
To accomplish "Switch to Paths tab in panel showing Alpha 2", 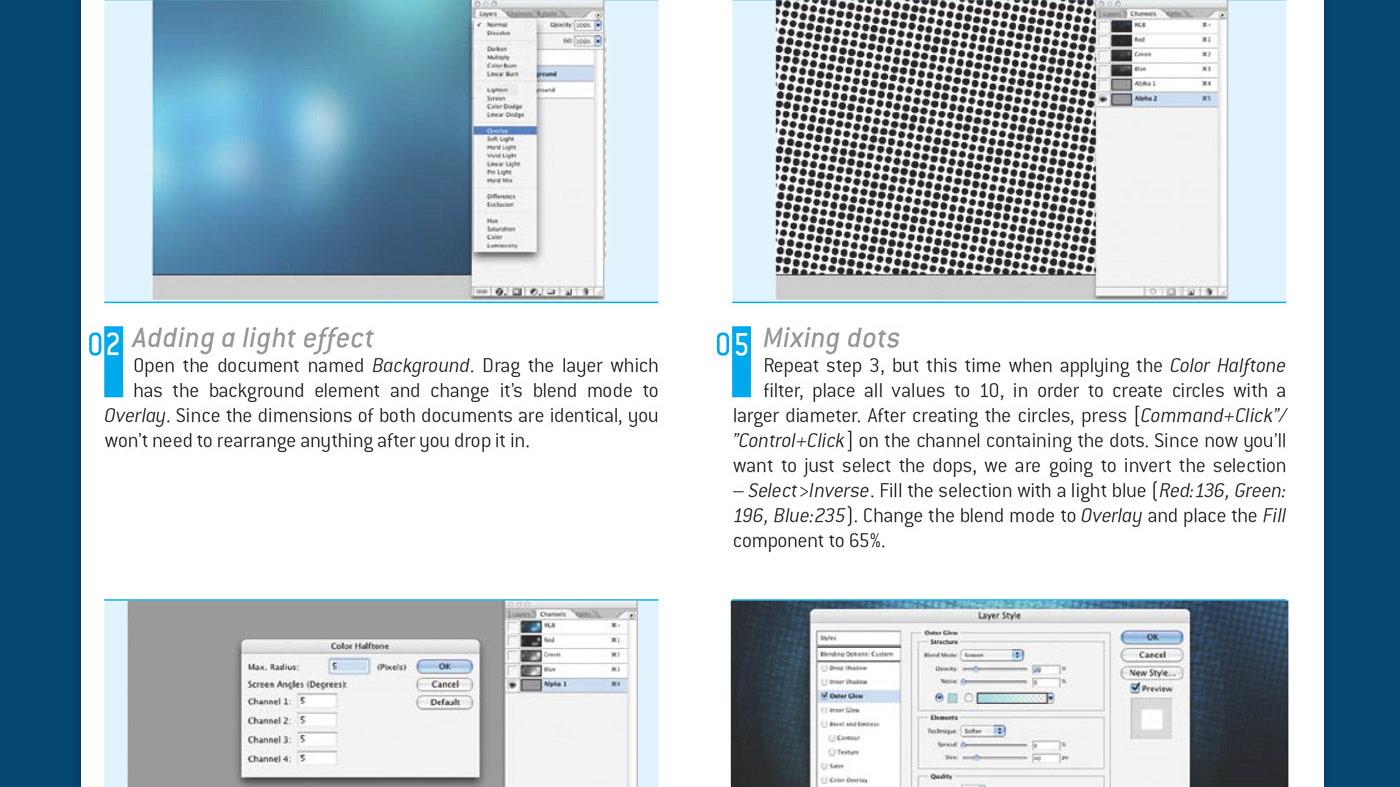I will click(1174, 14).
